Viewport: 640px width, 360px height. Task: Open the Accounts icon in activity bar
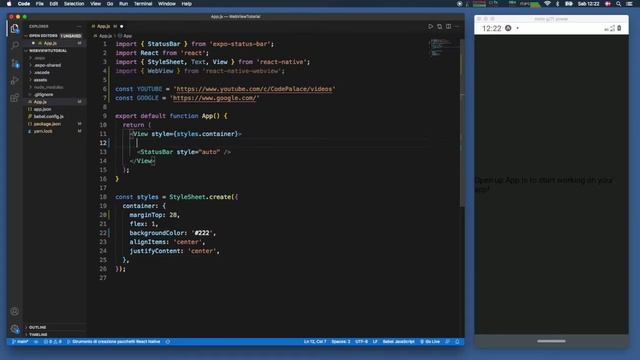tap(15, 311)
